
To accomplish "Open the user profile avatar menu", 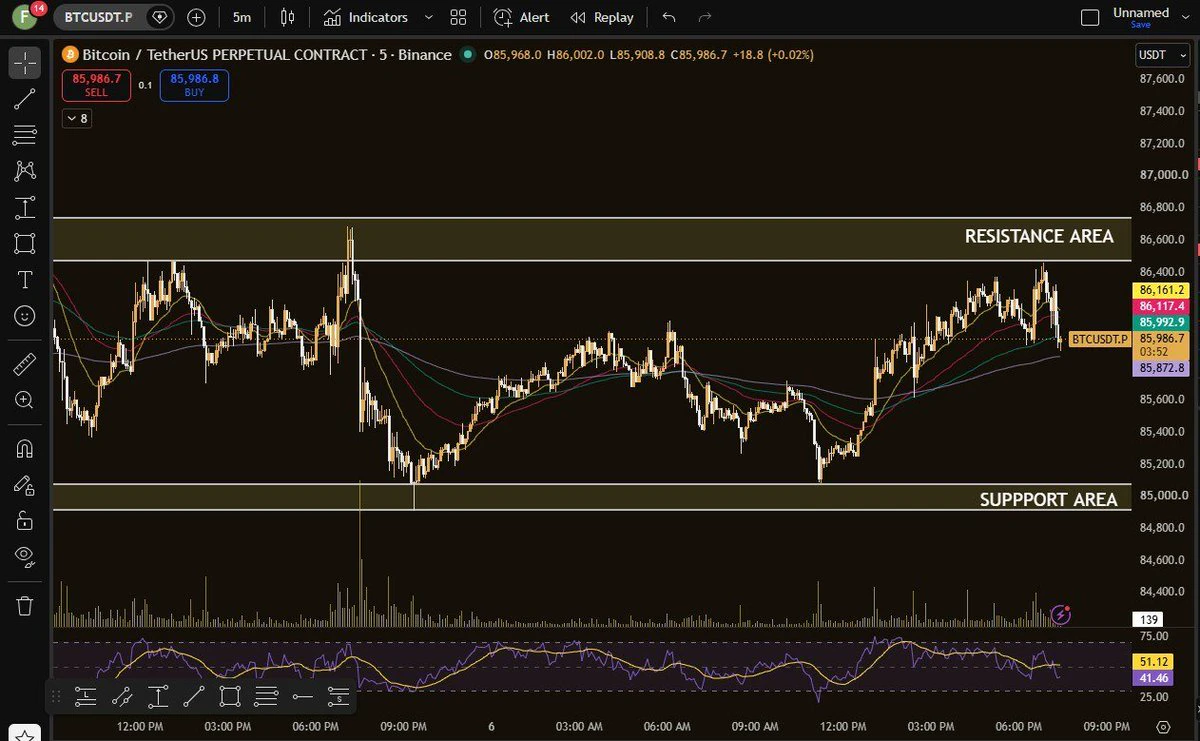I will click(x=25, y=17).
